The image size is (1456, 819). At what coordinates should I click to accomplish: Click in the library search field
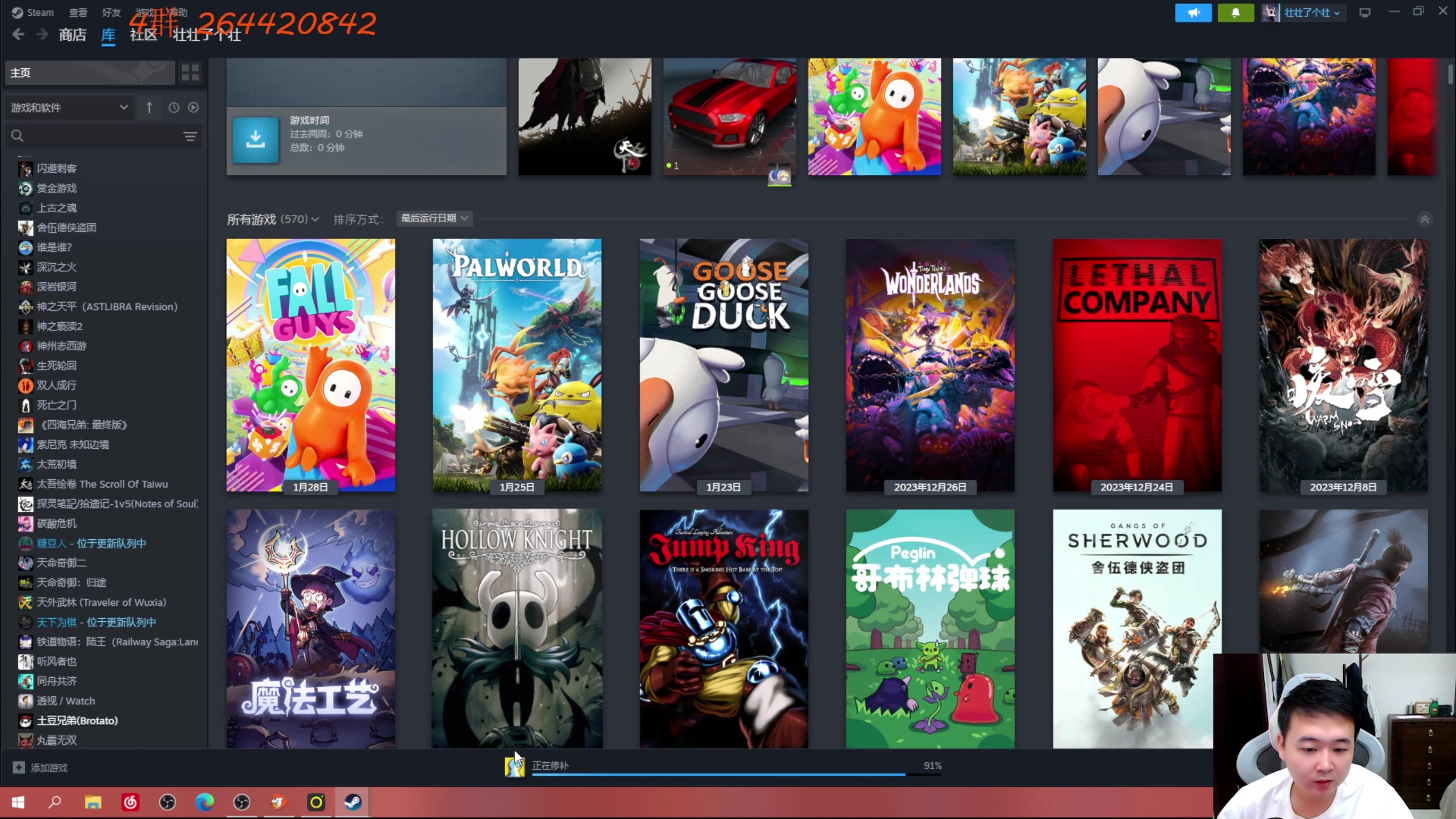point(102,136)
